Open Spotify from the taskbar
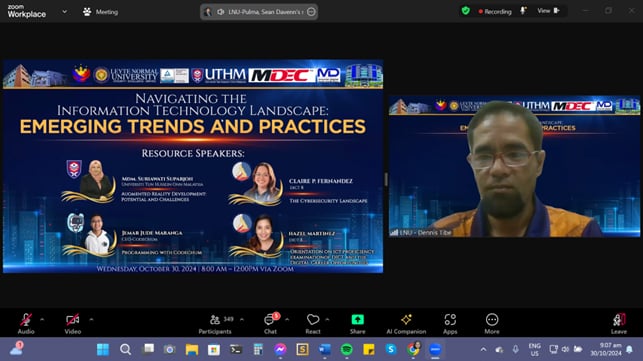The image size is (643, 361). (x=347, y=350)
